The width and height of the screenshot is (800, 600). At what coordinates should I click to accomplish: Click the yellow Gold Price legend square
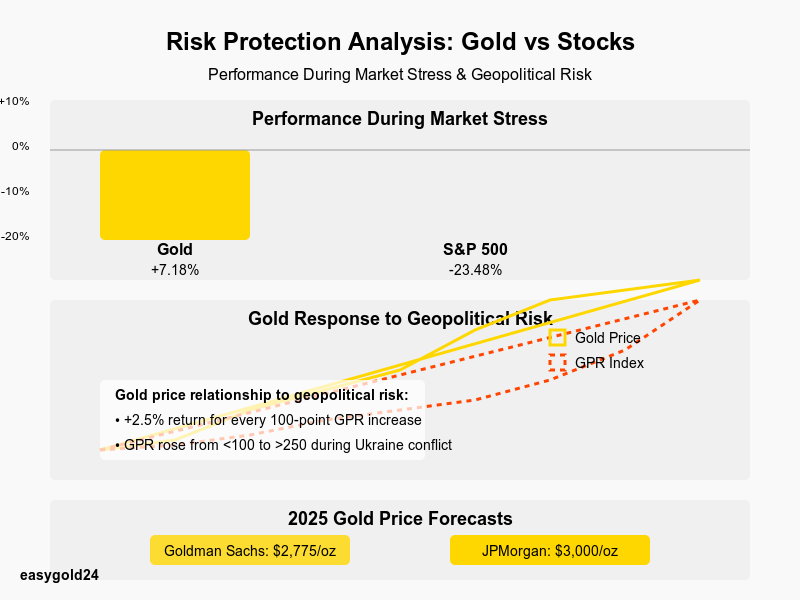point(558,338)
